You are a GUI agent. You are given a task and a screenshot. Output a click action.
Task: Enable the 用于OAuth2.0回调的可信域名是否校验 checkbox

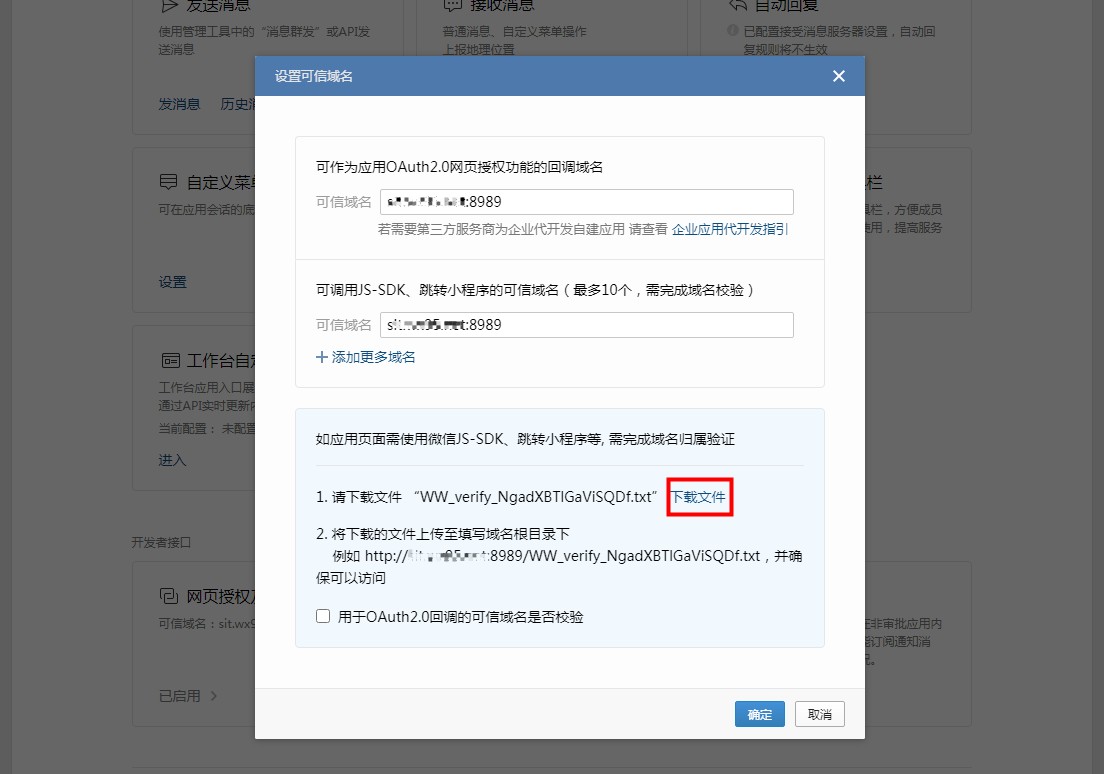click(x=323, y=617)
